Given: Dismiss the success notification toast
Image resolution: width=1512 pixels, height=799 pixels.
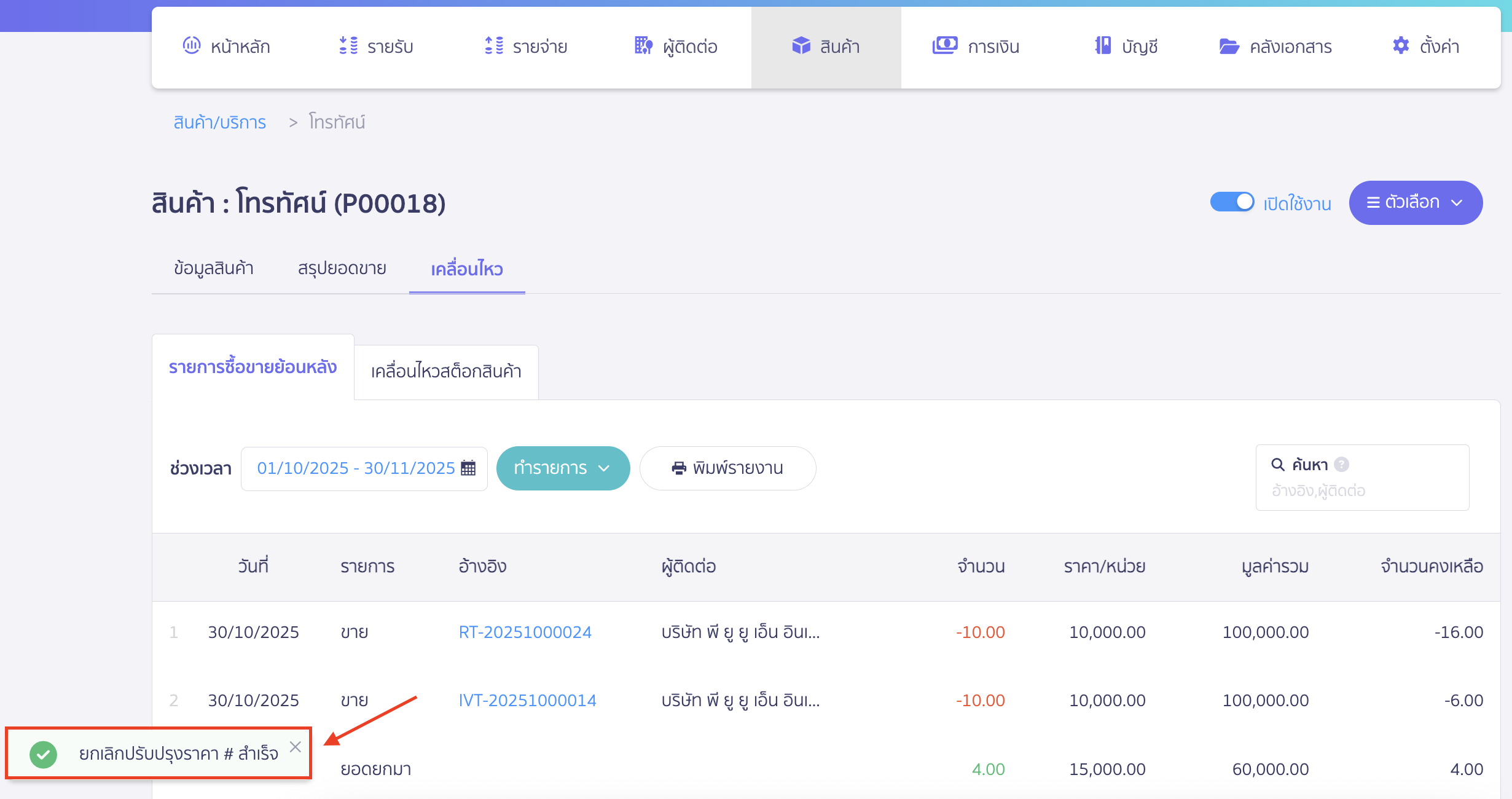Looking at the screenshot, I should click(296, 747).
